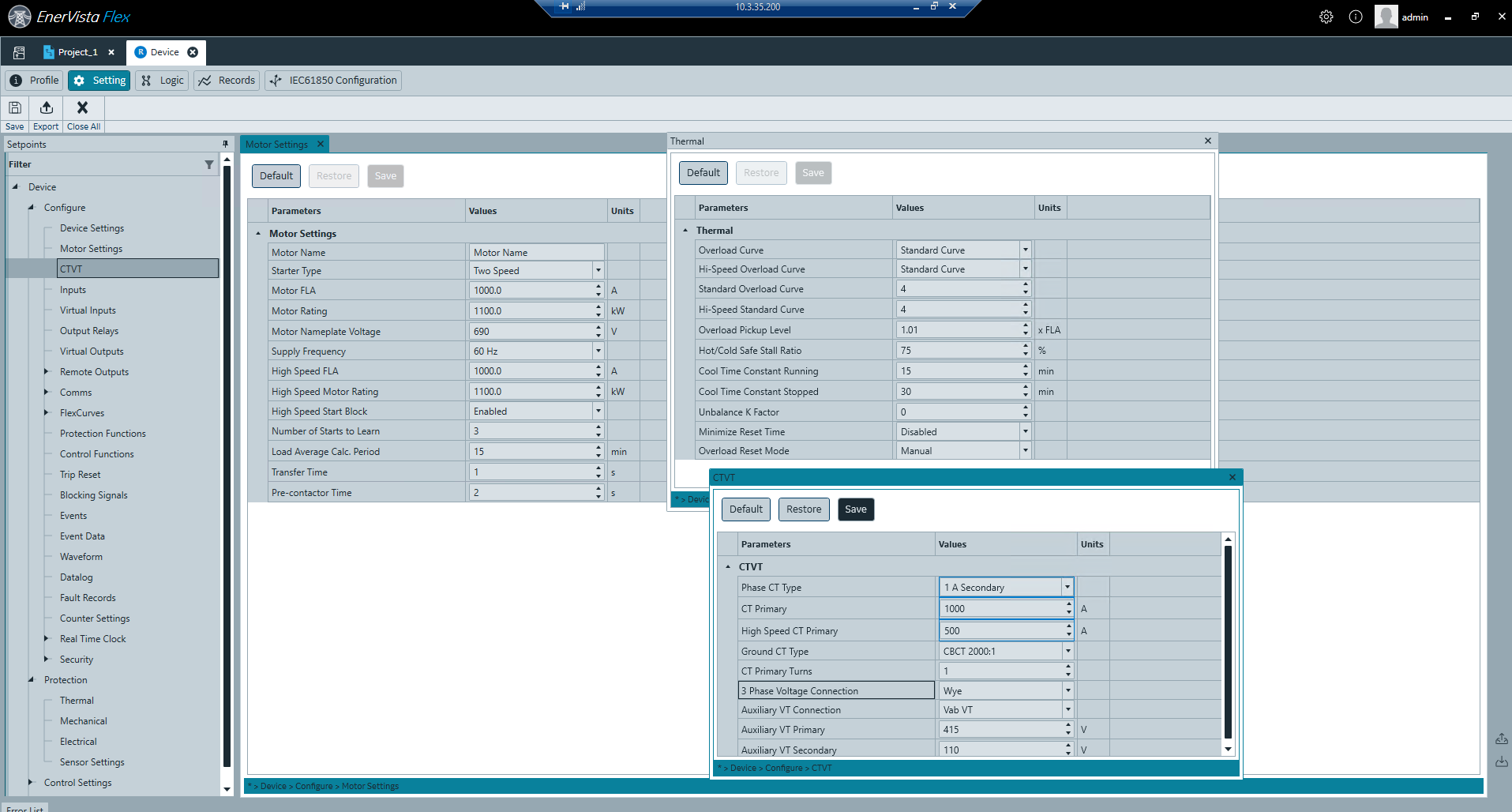Viewport: 1512px width, 812px height.
Task: Close the Thermal floating window
Action: coord(1208,141)
